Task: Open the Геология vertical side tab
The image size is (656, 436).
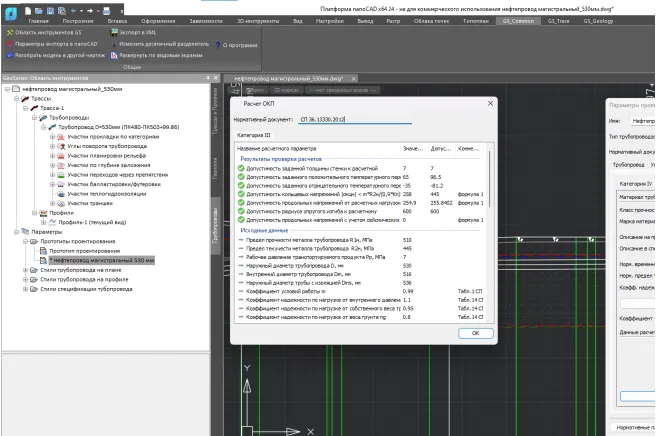Action: (x=214, y=168)
